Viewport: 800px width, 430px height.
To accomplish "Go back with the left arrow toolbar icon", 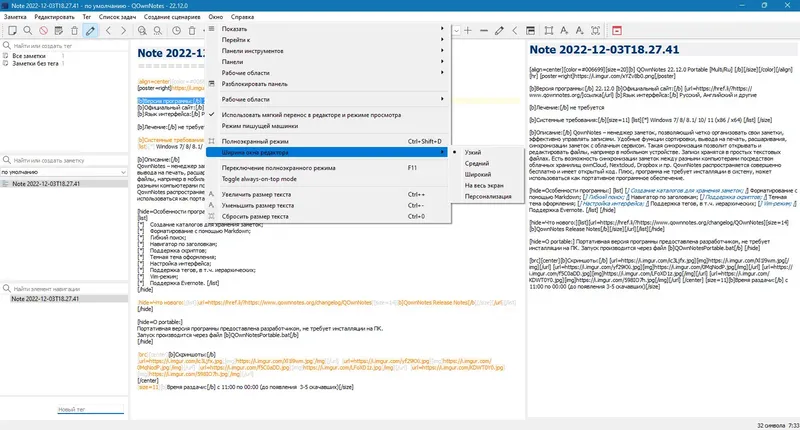I will pyautogui.click(x=108, y=31).
